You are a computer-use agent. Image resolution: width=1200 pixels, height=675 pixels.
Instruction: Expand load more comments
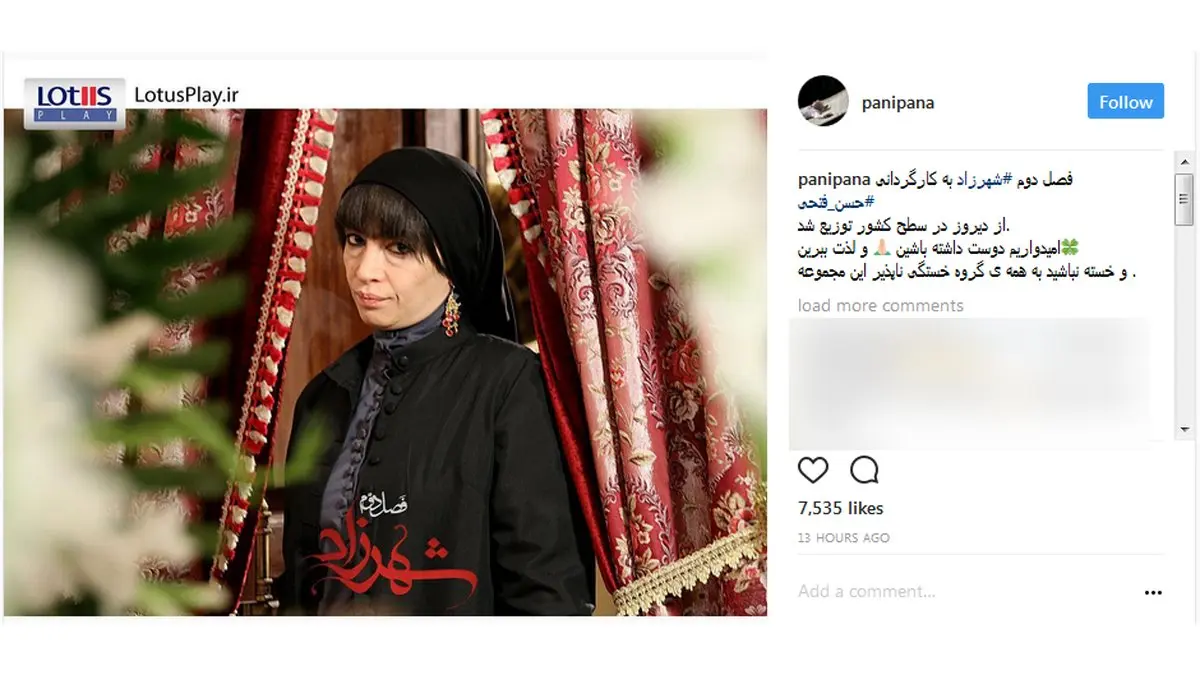(x=881, y=306)
